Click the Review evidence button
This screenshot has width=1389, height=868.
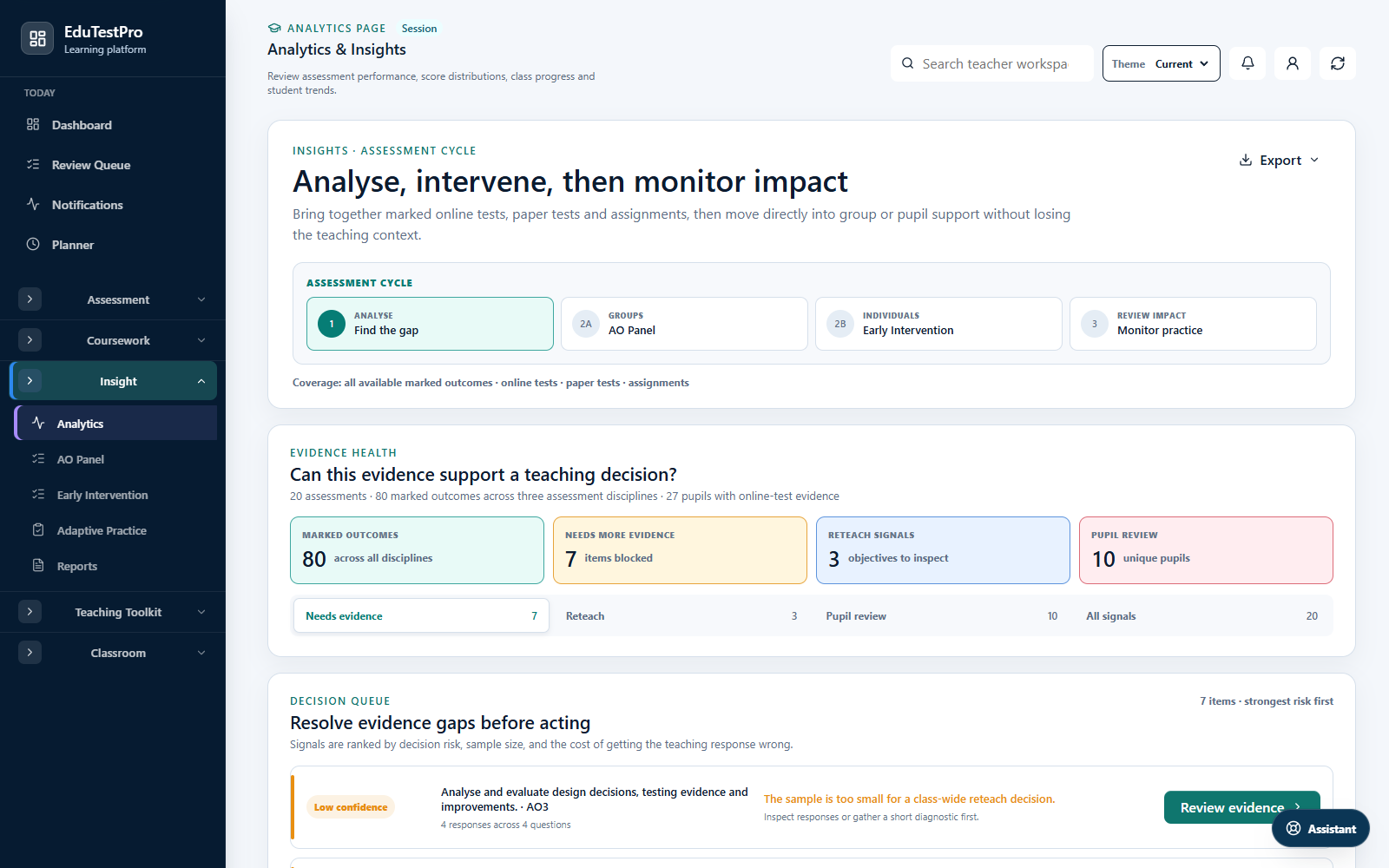(x=1241, y=807)
